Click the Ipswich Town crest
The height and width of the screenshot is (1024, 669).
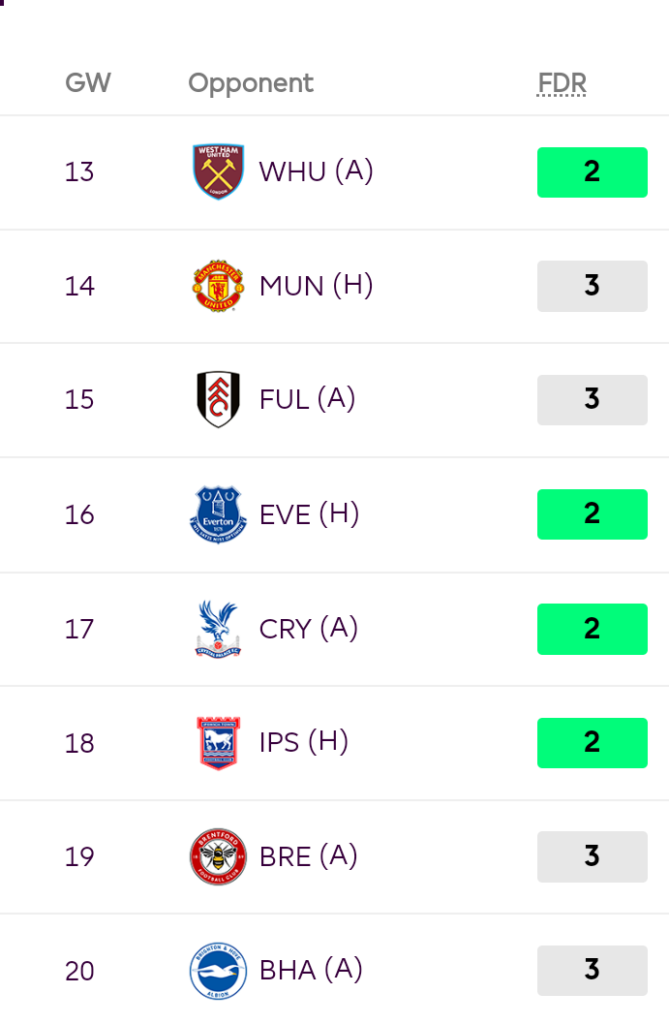click(218, 742)
